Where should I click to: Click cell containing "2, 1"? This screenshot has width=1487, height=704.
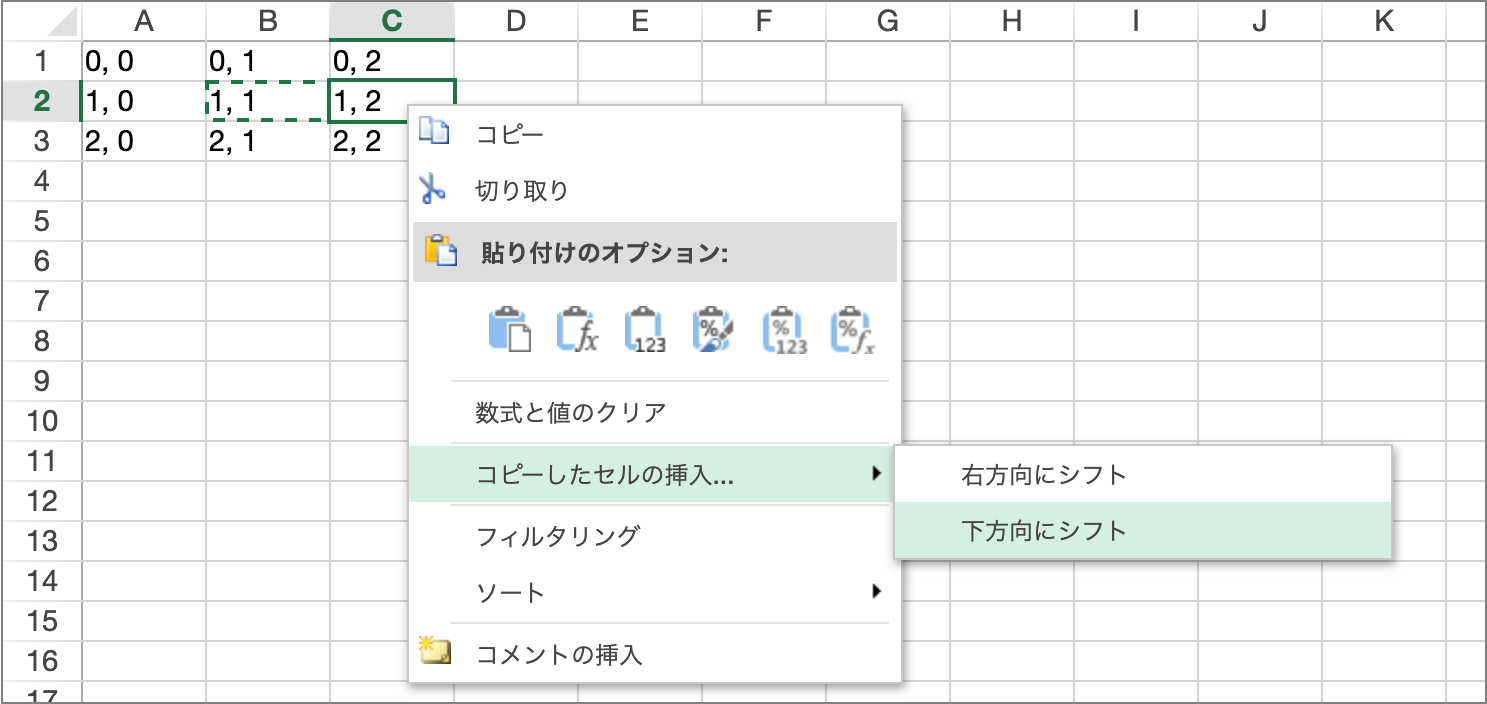tap(268, 141)
